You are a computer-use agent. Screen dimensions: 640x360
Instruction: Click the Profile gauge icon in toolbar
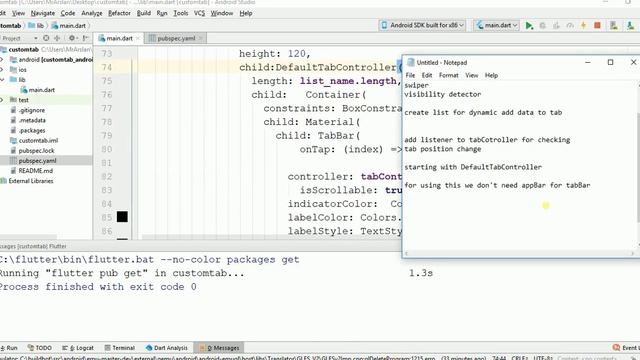tap(570, 25)
